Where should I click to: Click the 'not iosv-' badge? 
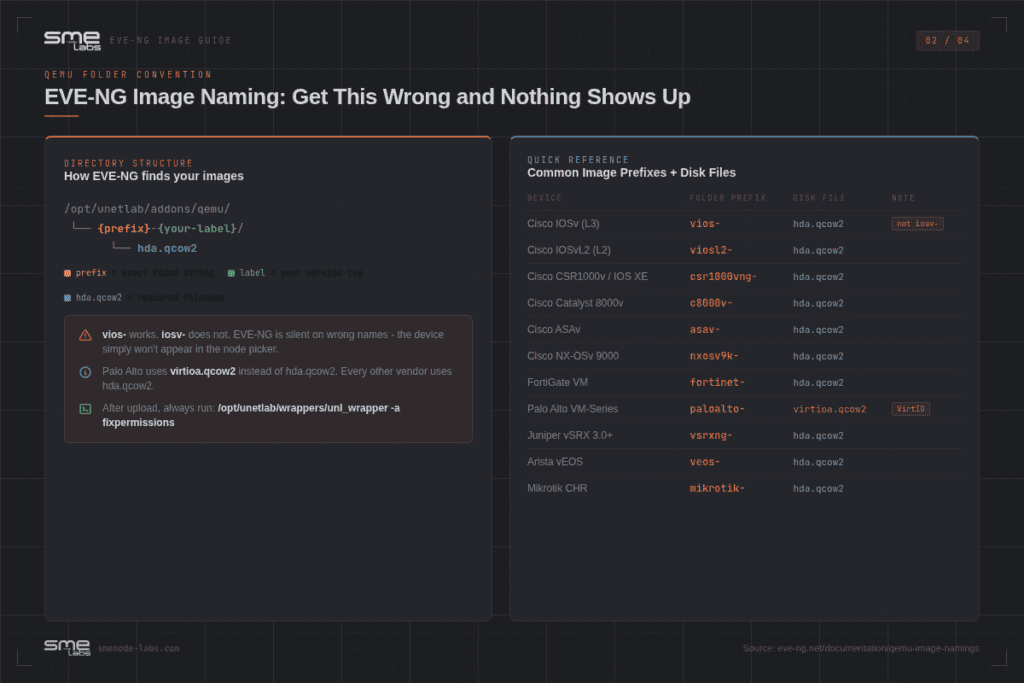[x=917, y=224]
